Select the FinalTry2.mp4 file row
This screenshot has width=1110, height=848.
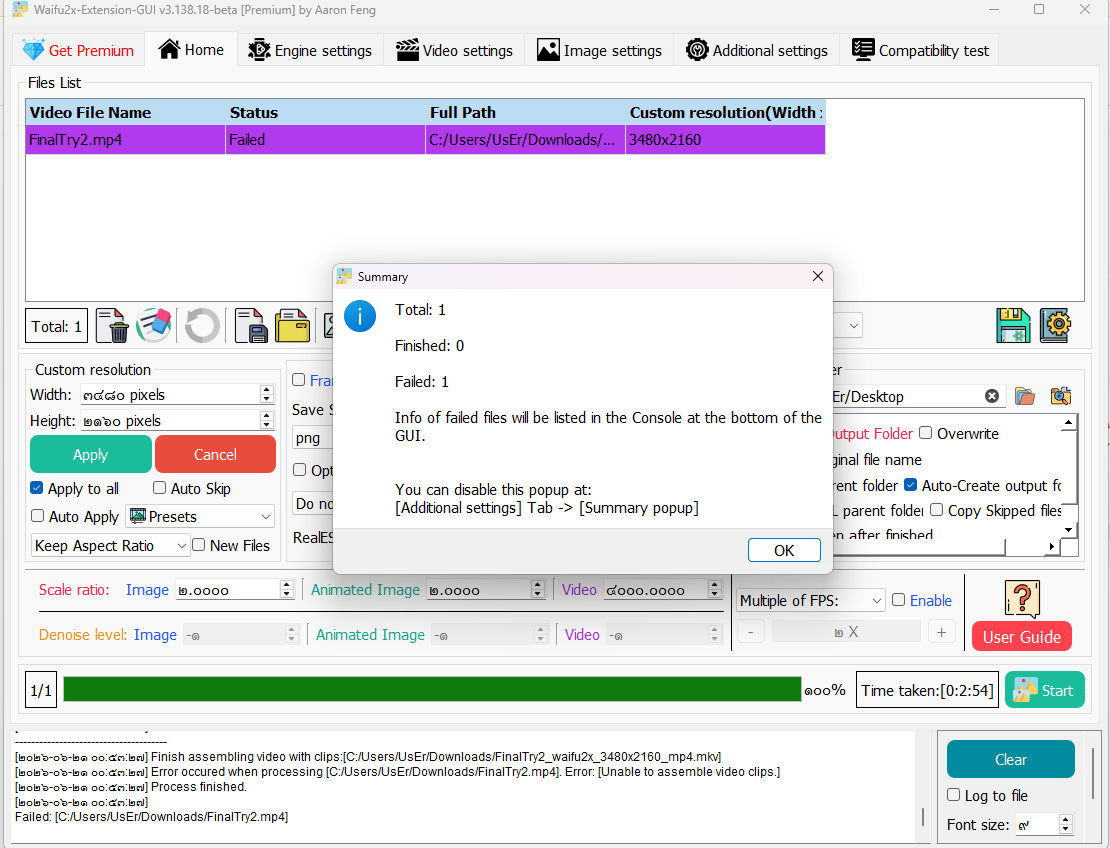point(425,139)
